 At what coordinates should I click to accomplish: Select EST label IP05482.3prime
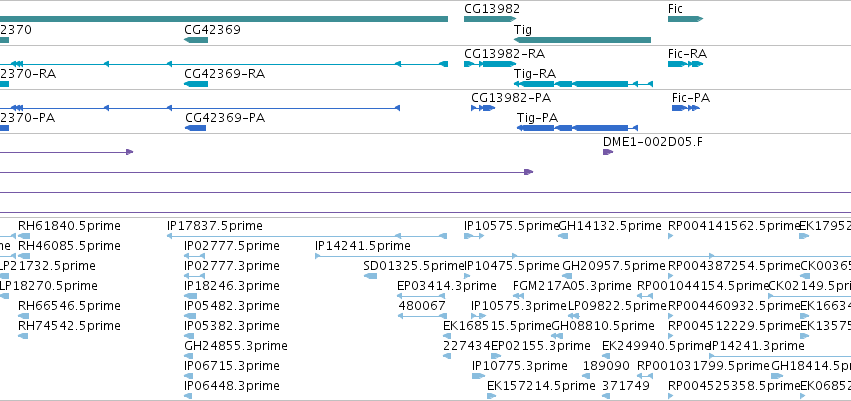pos(232,306)
